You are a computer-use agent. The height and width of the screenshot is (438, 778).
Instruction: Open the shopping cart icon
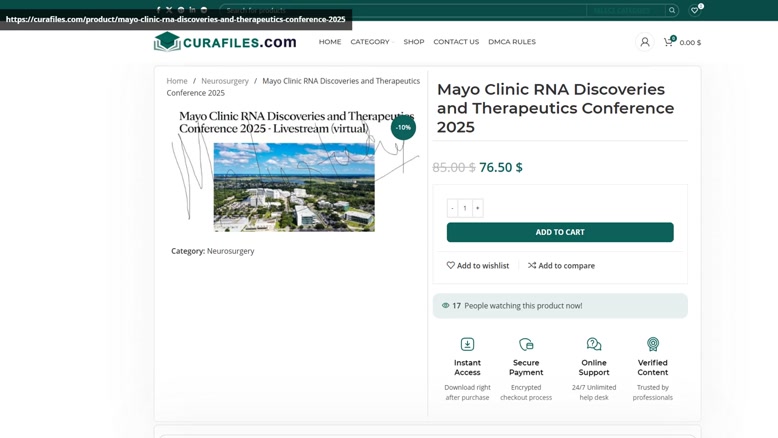tap(668, 42)
